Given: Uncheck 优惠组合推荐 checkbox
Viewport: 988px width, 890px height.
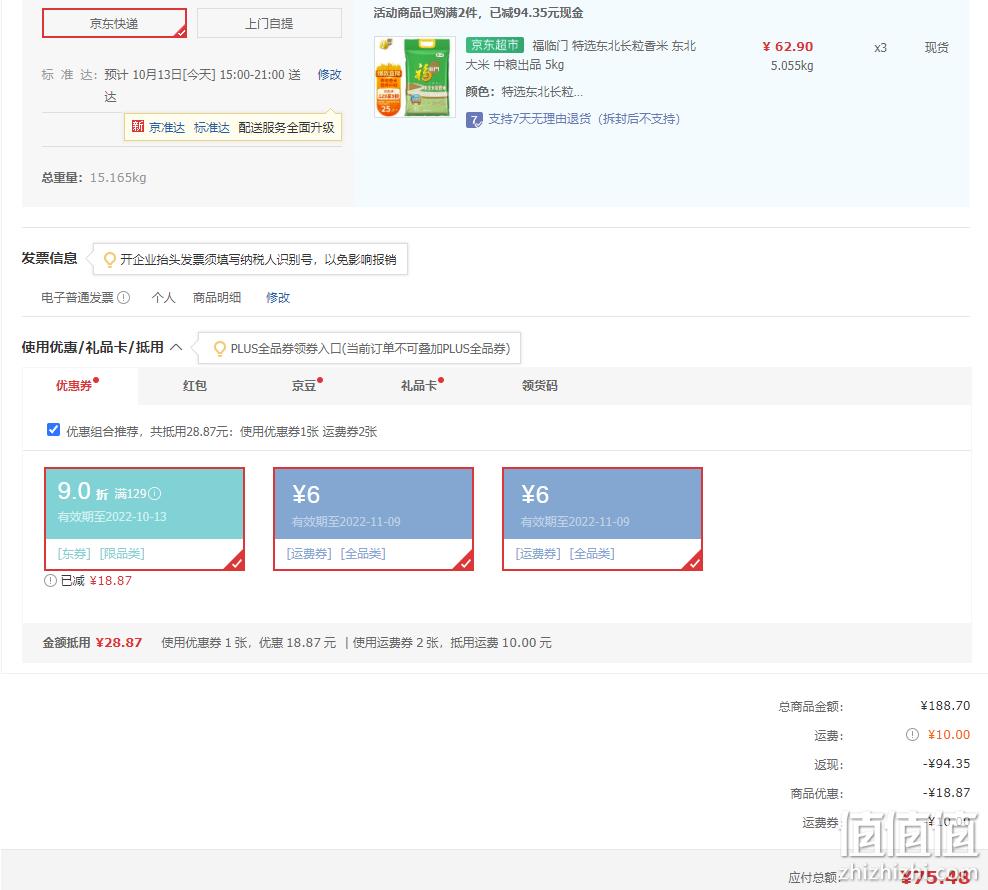Looking at the screenshot, I should tap(54, 430).
